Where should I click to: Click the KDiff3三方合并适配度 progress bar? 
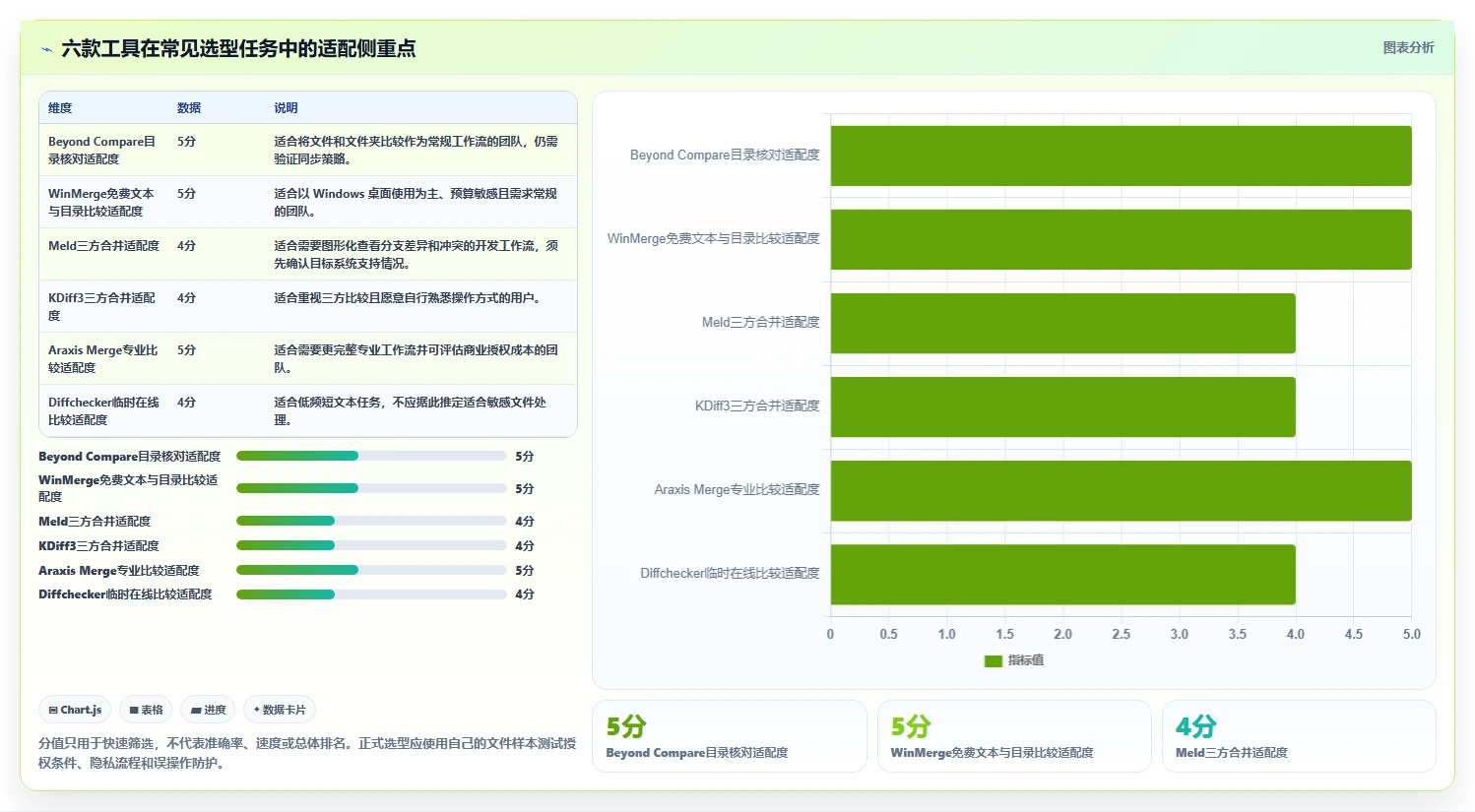click(x=371, y=545)
